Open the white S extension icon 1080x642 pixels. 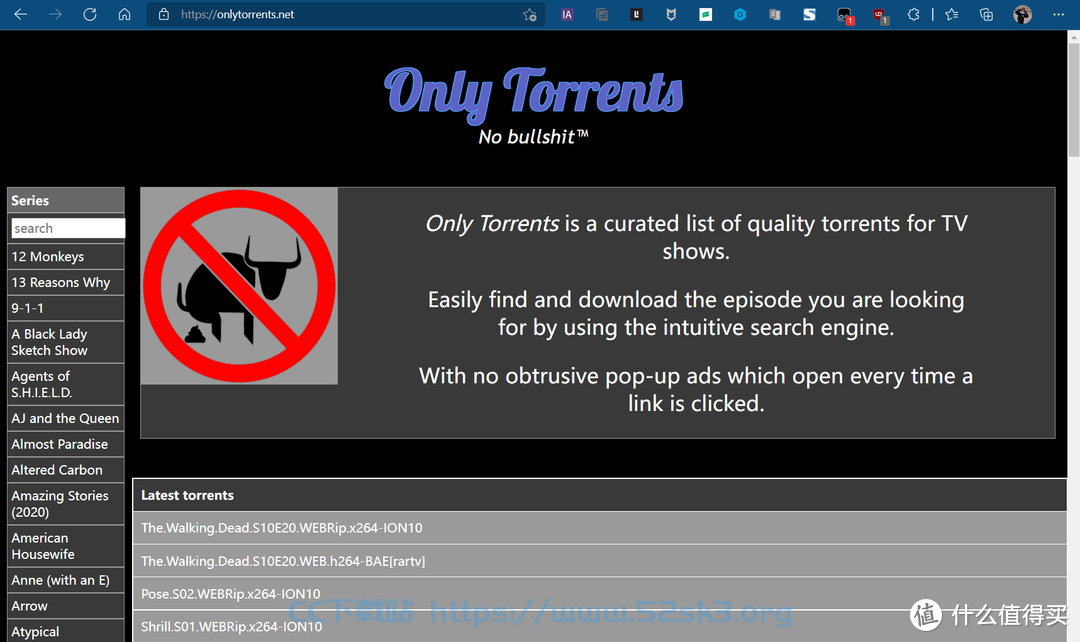[x=809, y=14]
